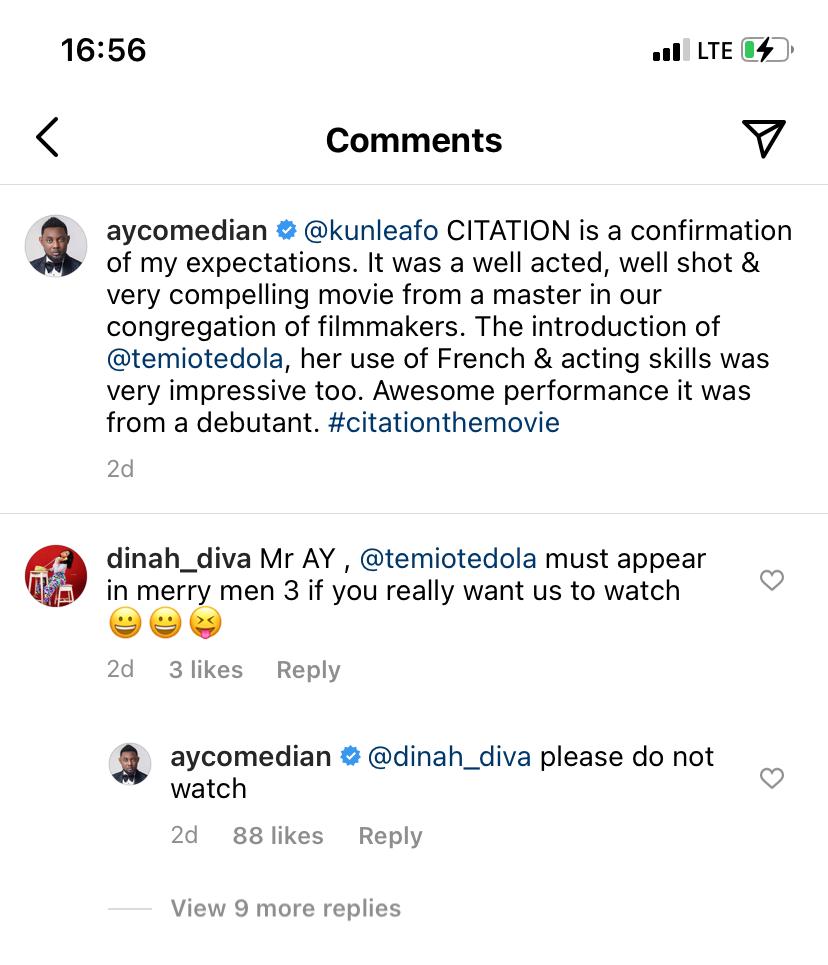Open @temiotedola mention in the caption

point(198,359)
